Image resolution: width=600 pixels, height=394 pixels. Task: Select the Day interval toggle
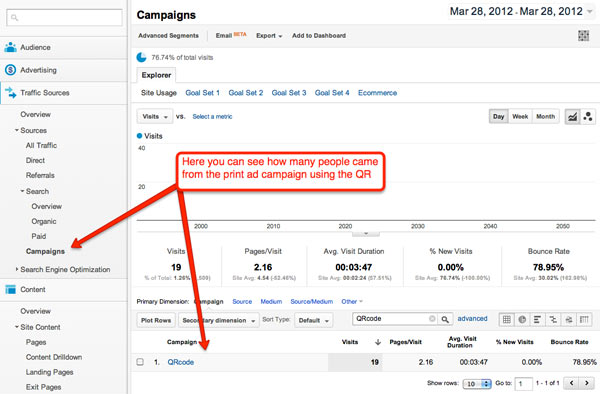[x=498, y=116]
